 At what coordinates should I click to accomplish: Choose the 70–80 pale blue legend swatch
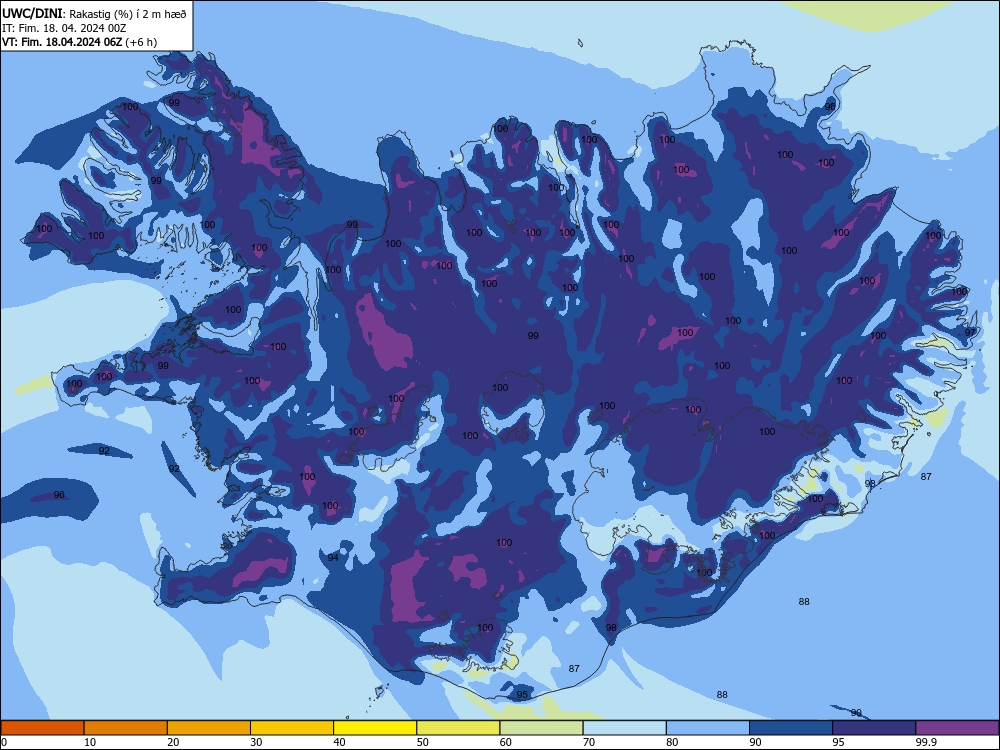coord(624,728)
